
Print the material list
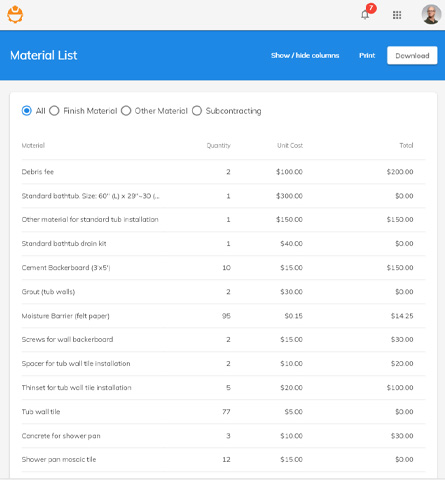367,55
